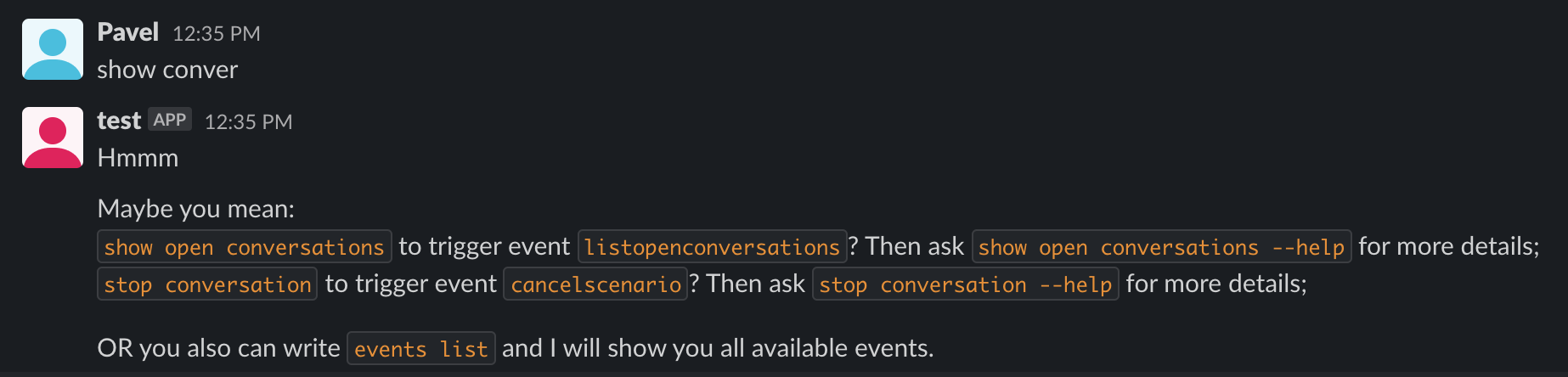This screenshot has width=1568, height=377.
Task: Open Pavel's user name link
Action: point(128,32)
